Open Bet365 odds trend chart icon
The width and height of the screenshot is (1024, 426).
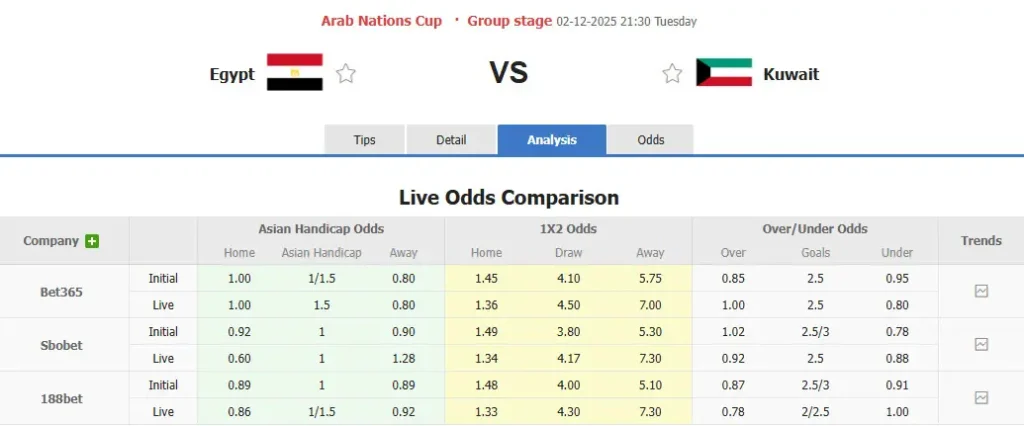(981, 291)
